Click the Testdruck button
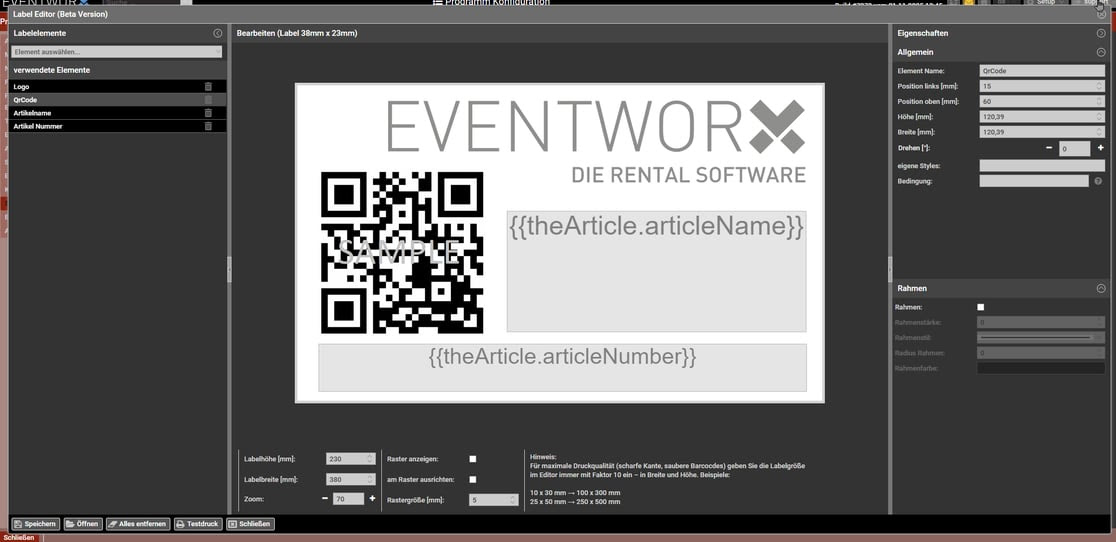1116x542 pixels. 197,524
